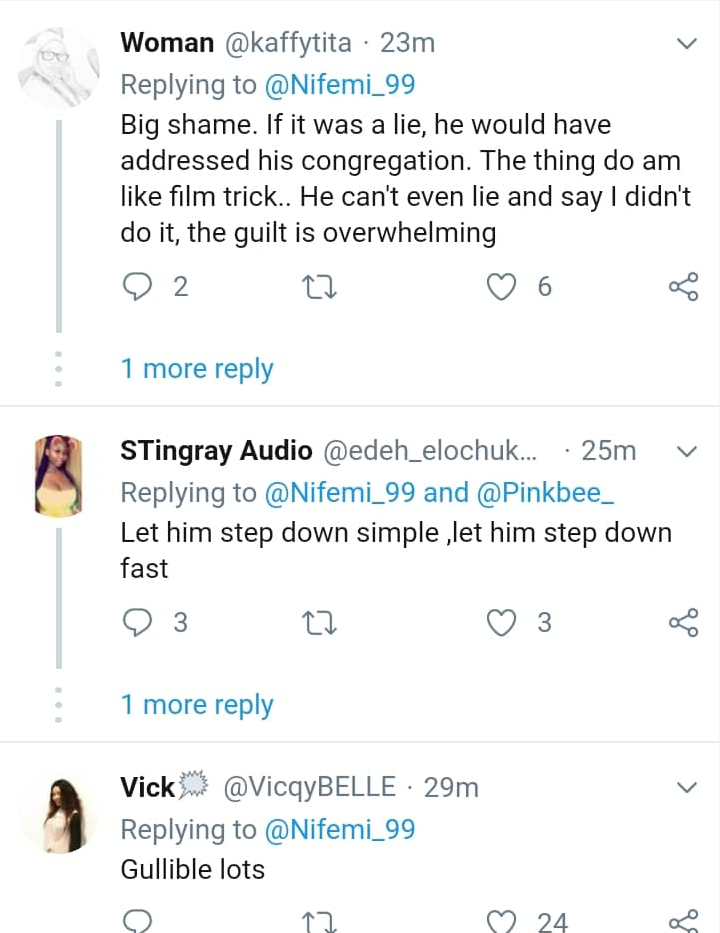Reply to kaffytita's tweet via comment icon
Screen dimensions: 720x933
click(x=136, y=288)
